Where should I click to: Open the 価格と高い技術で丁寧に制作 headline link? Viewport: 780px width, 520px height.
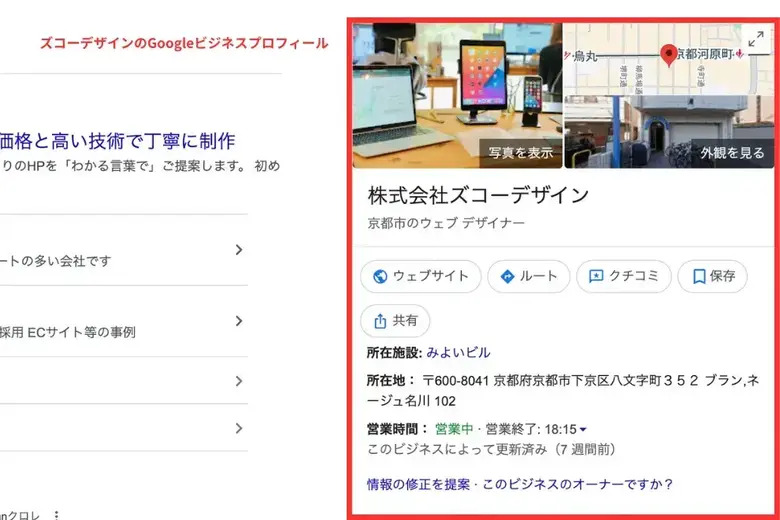pyautogui.click(x=117, y=139)
